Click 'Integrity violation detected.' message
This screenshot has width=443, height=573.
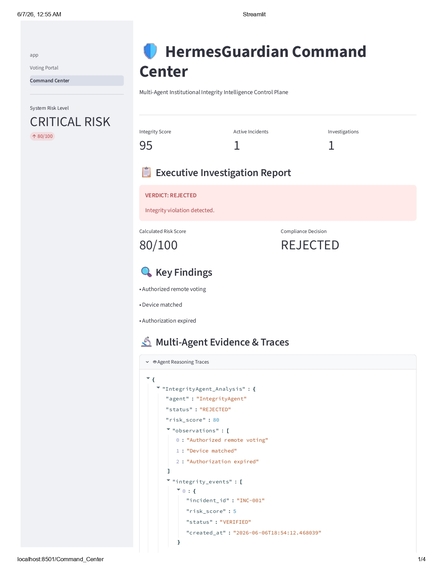click(x=179, y=210)
